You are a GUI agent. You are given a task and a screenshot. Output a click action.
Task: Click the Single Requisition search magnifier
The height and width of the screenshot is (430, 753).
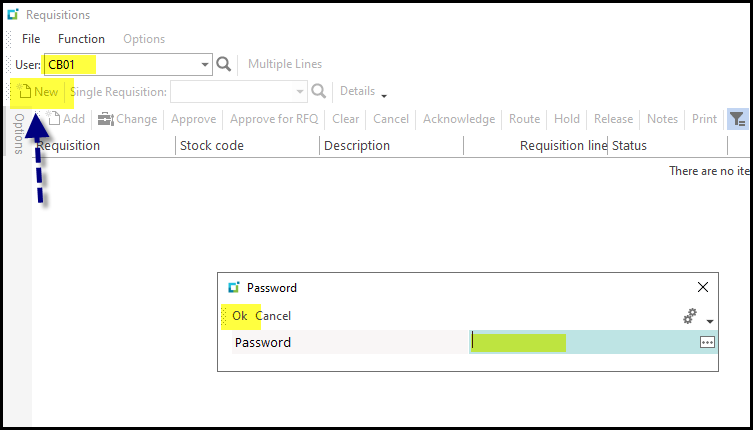click(320, 92)
